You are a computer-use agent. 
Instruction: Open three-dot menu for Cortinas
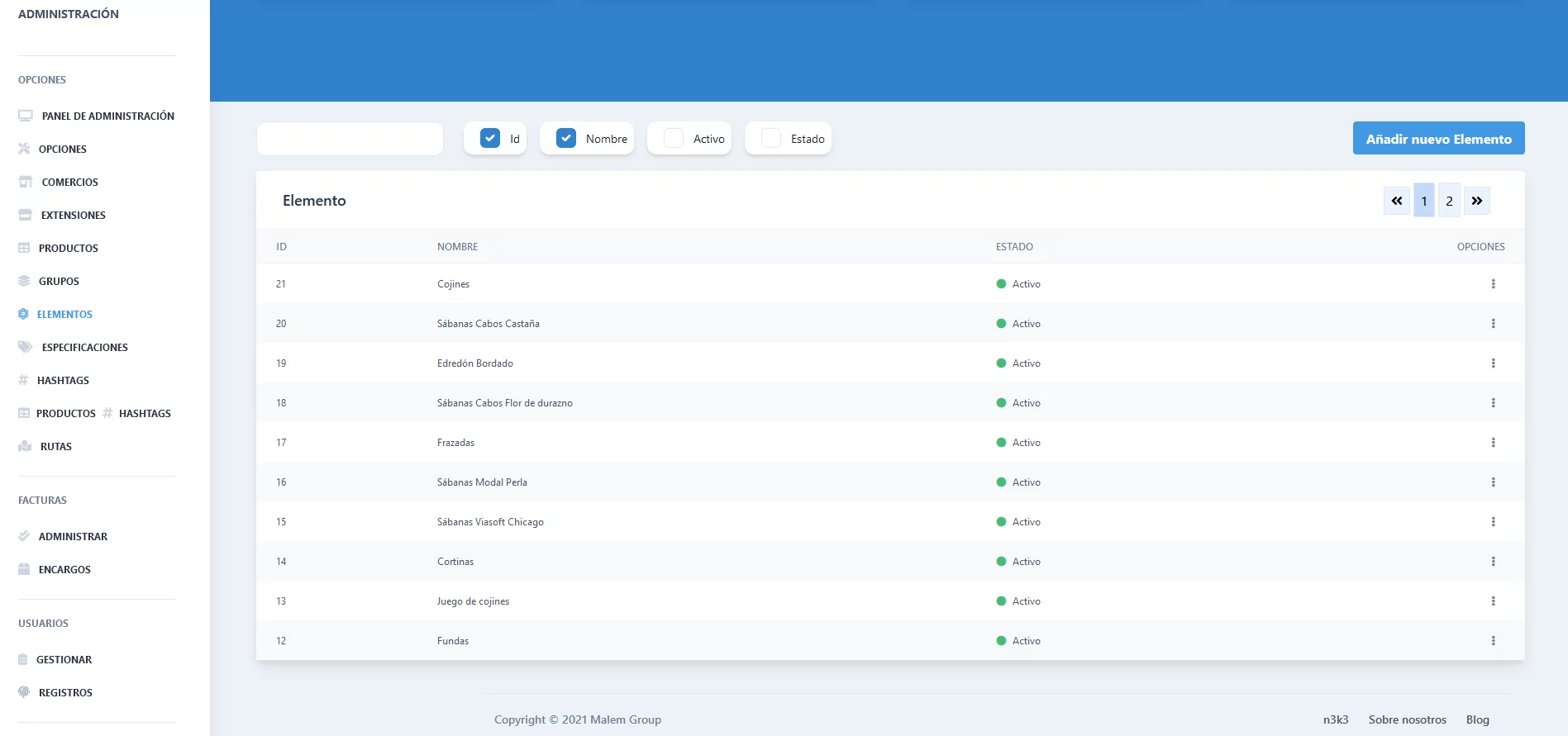1493,562
